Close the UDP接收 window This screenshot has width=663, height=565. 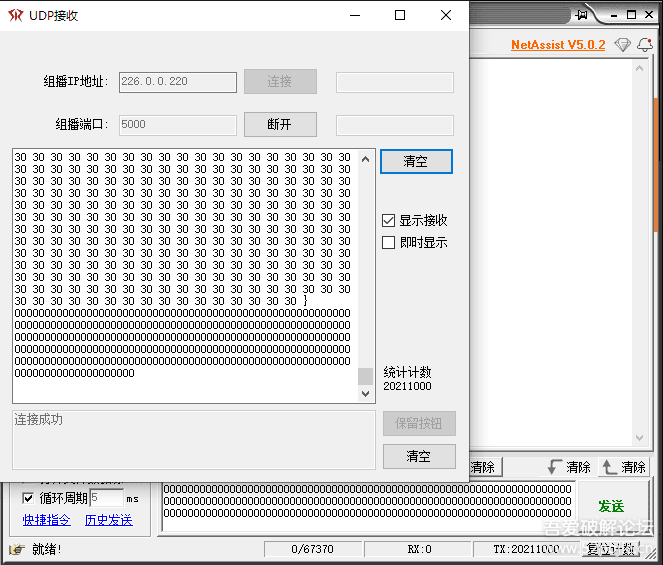pos(446,16)
